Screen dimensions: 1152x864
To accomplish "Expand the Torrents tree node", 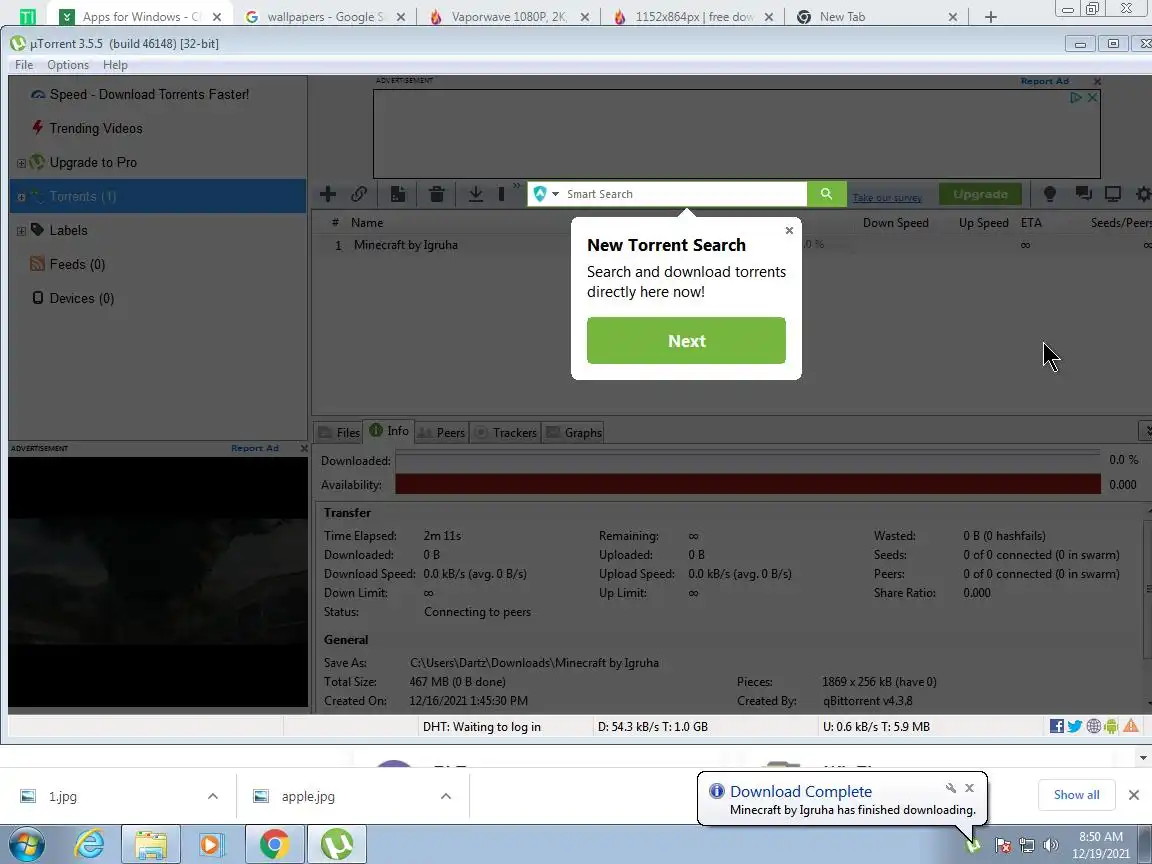I will (x=21, y=197).
